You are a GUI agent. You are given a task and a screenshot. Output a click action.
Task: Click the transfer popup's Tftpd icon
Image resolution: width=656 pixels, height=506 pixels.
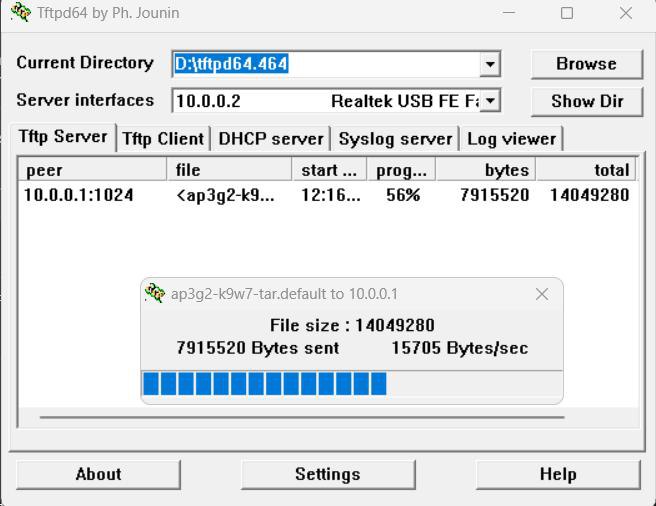[x=155, y=294]
